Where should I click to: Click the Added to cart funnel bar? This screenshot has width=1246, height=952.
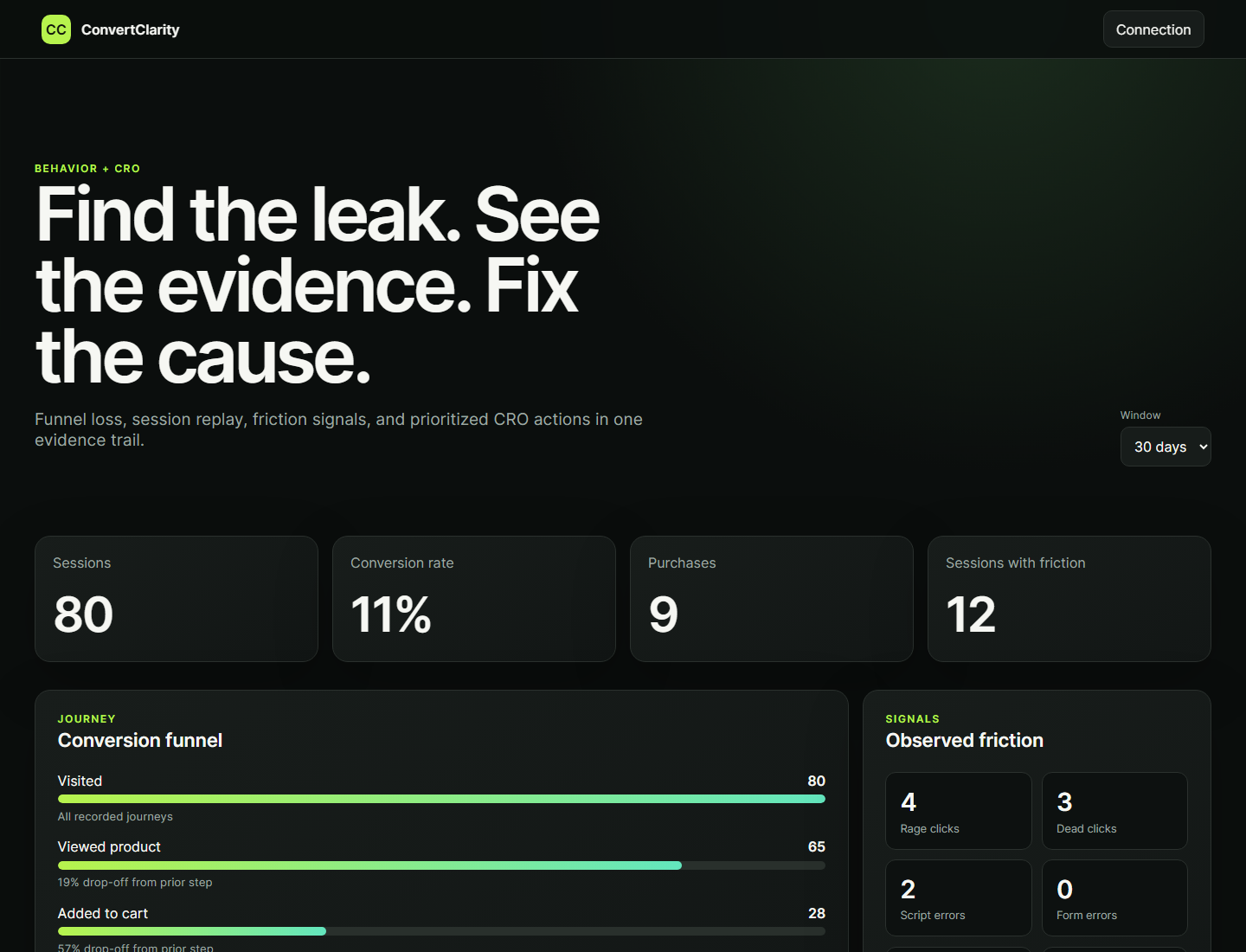pos(441,931)
